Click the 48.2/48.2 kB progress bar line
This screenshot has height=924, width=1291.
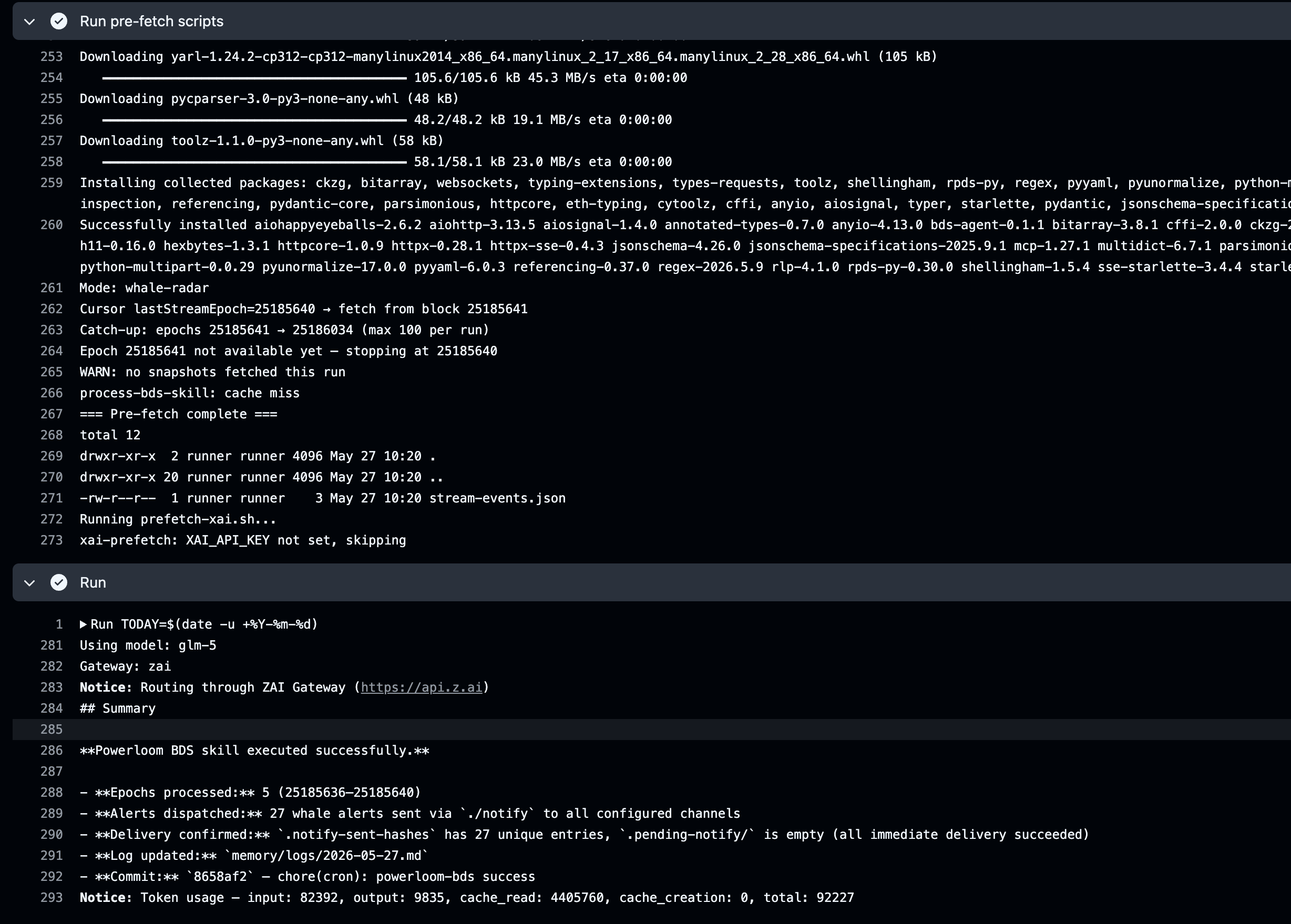tap(387, 120)
